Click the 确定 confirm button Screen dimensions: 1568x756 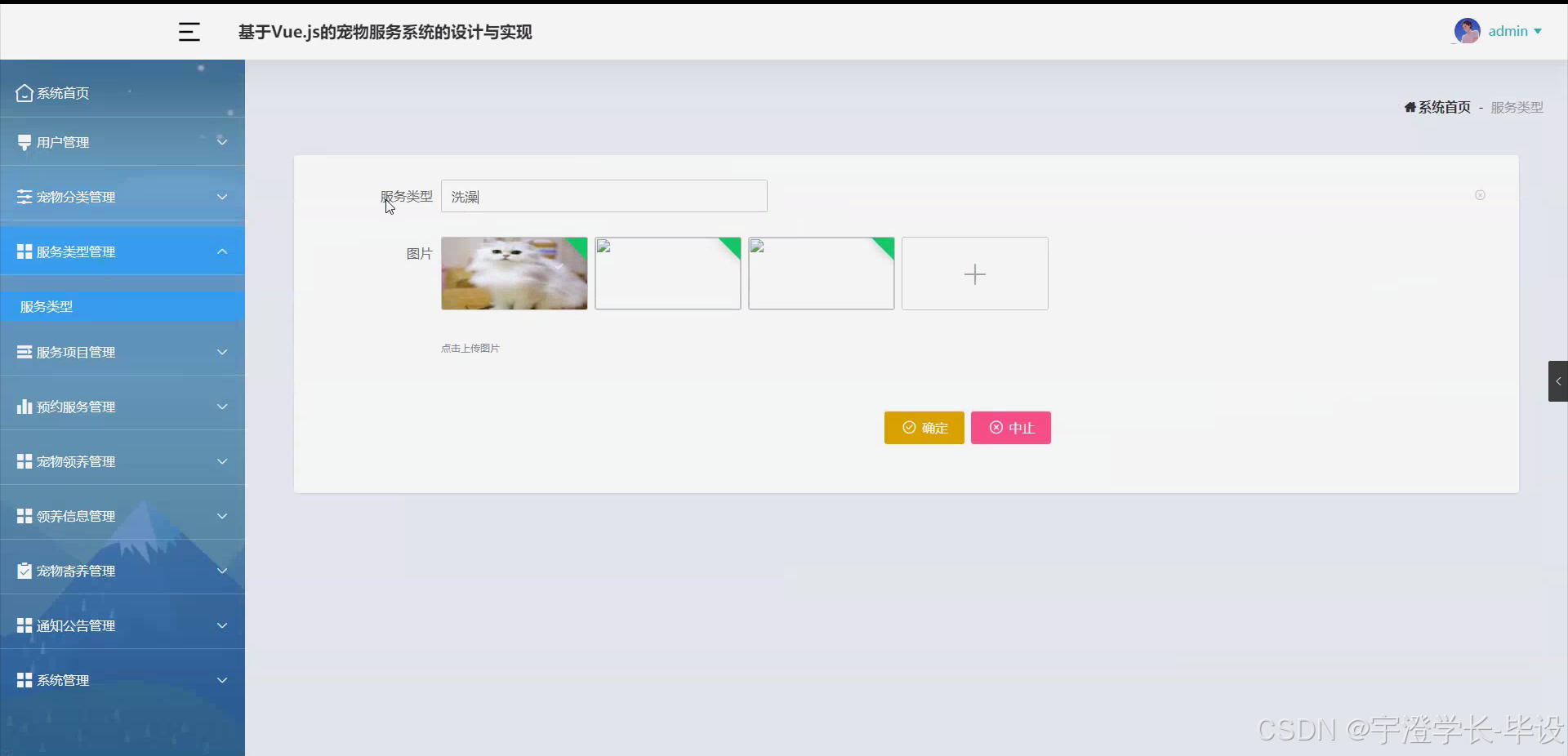point(923,428)
